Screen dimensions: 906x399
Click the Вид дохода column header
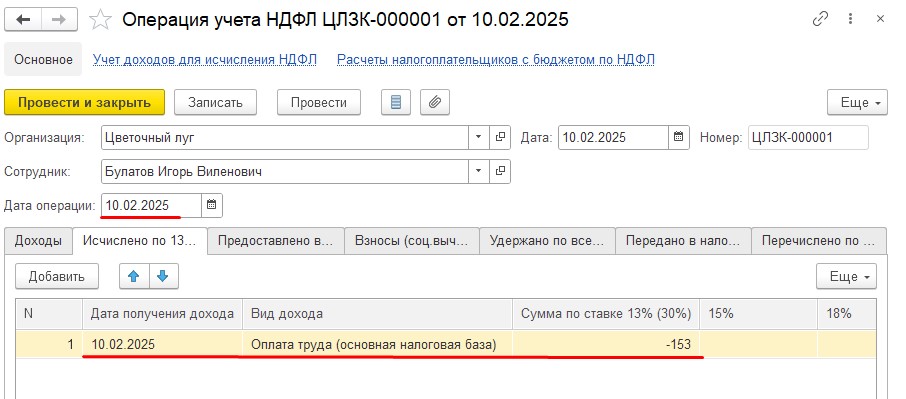pos(377,314)
